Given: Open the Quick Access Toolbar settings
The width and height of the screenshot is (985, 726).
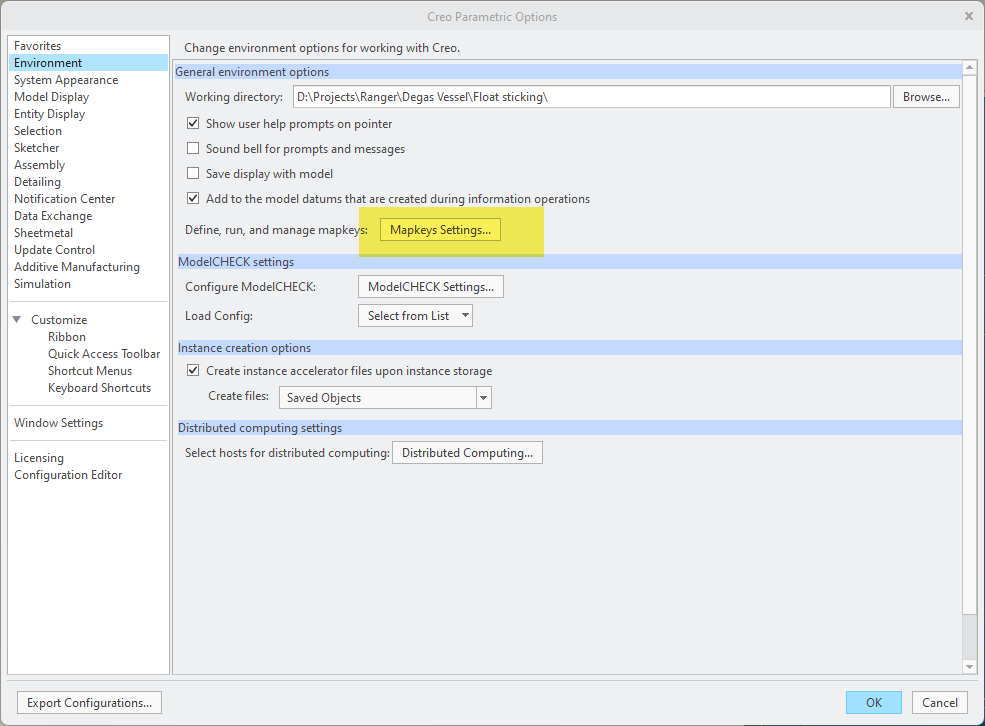Looking at the screenshot, I should pyautogui.click(x=104, y=353).
